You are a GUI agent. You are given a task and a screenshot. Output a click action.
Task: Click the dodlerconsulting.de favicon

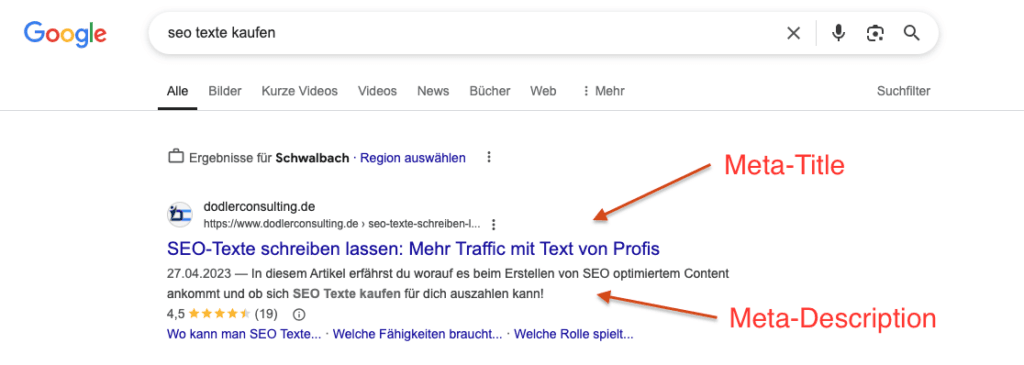180,214
